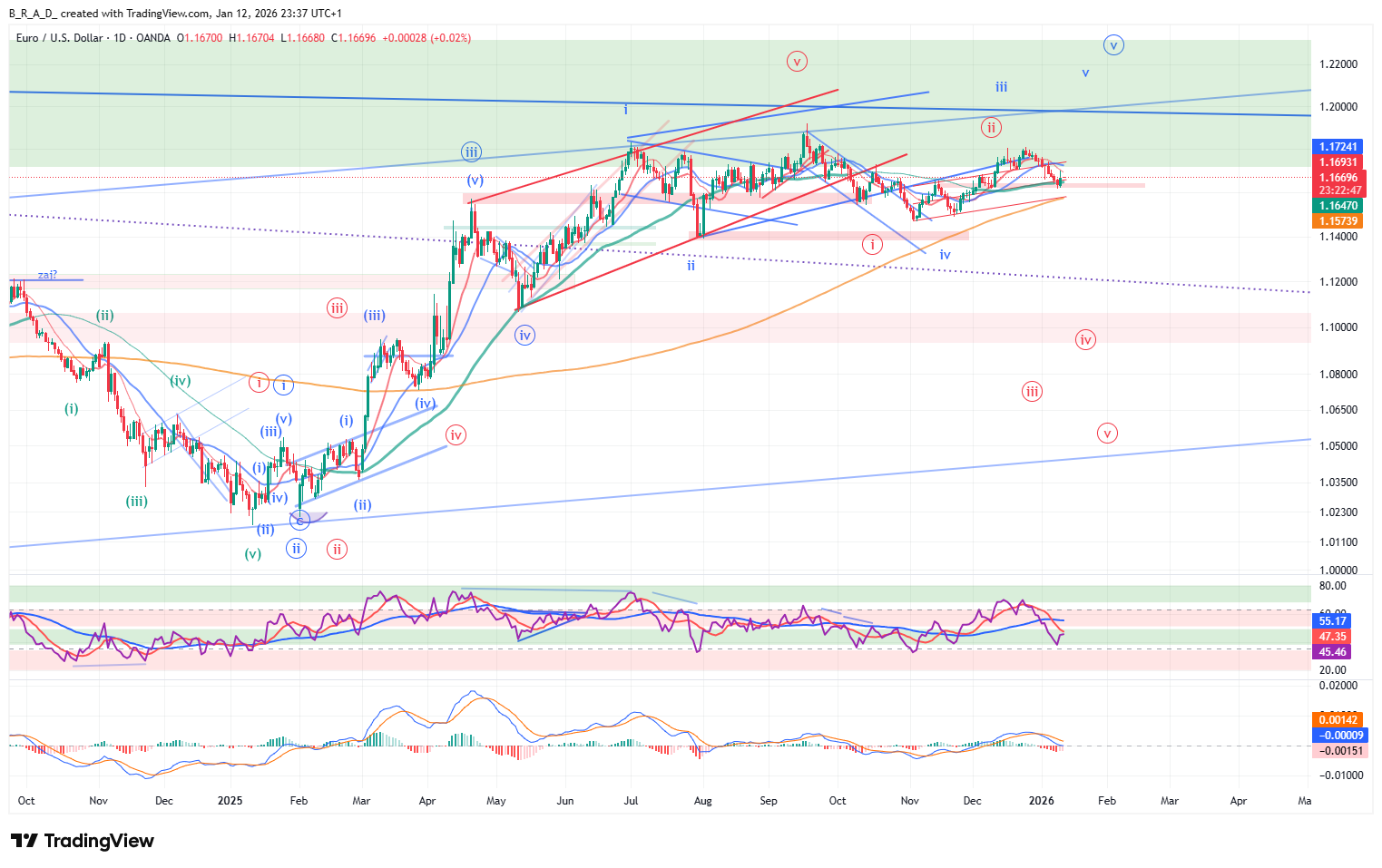Click the 'zai?' text annotation
The height and width of the screenshot is (868, 1382).
[47, 274]
